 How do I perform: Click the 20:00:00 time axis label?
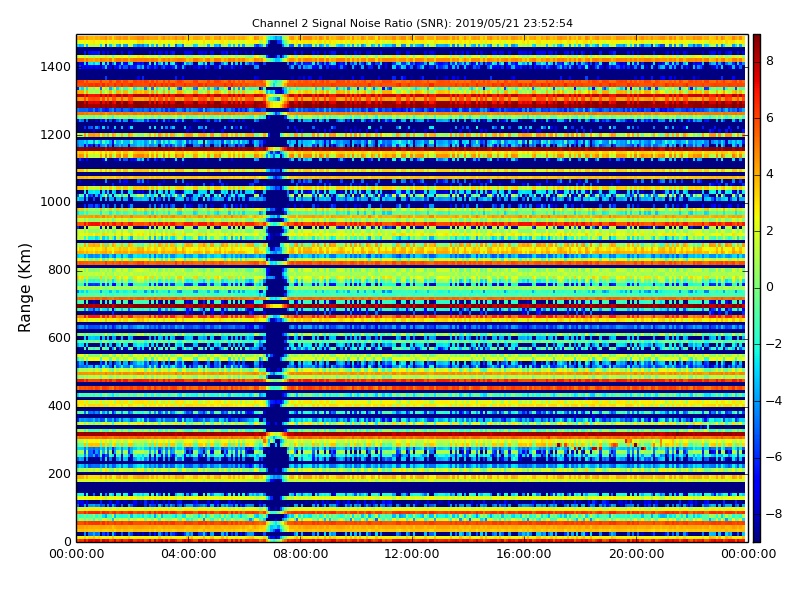point(637,554)
